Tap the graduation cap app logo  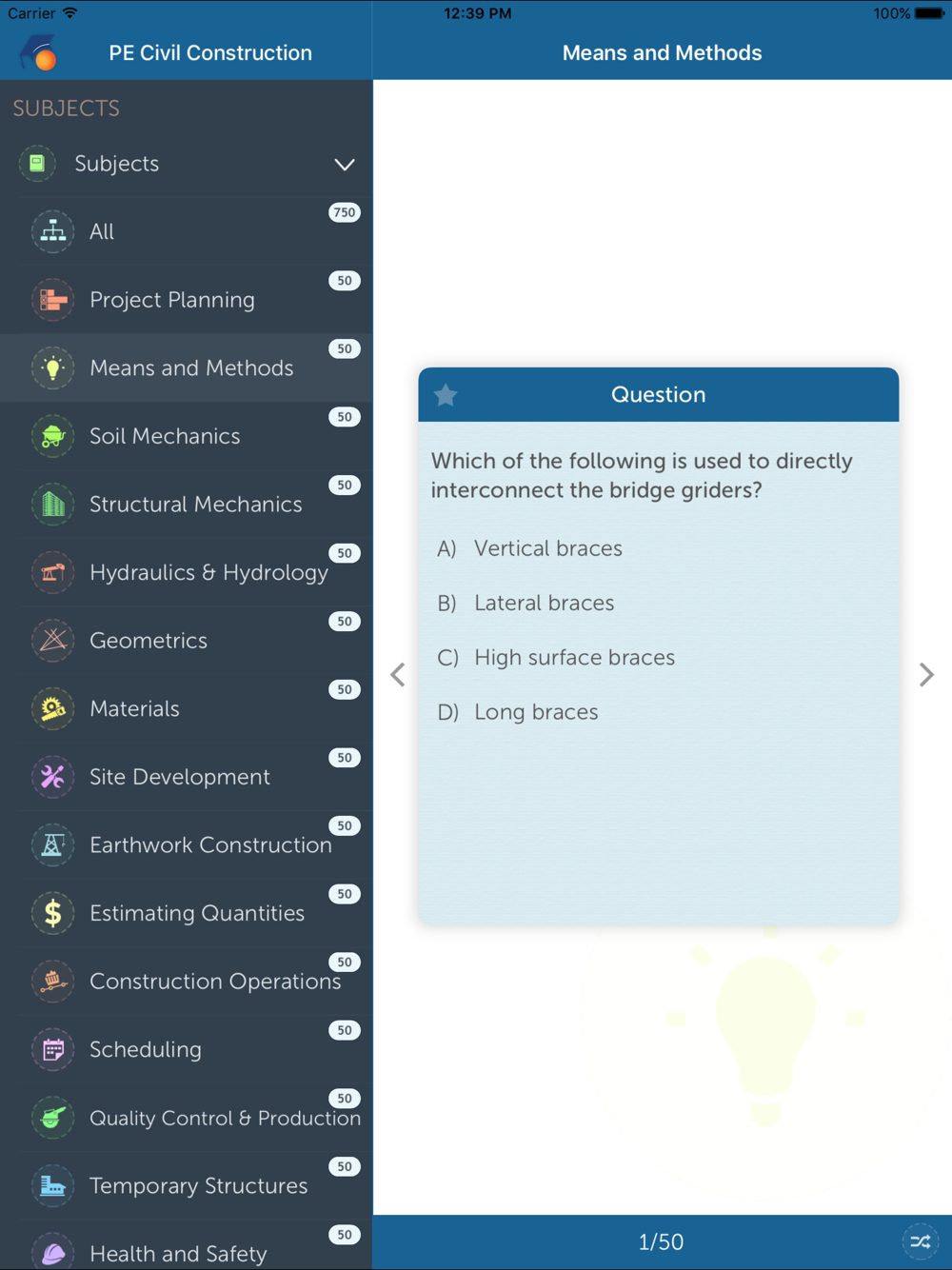click(x=39, y=53)
